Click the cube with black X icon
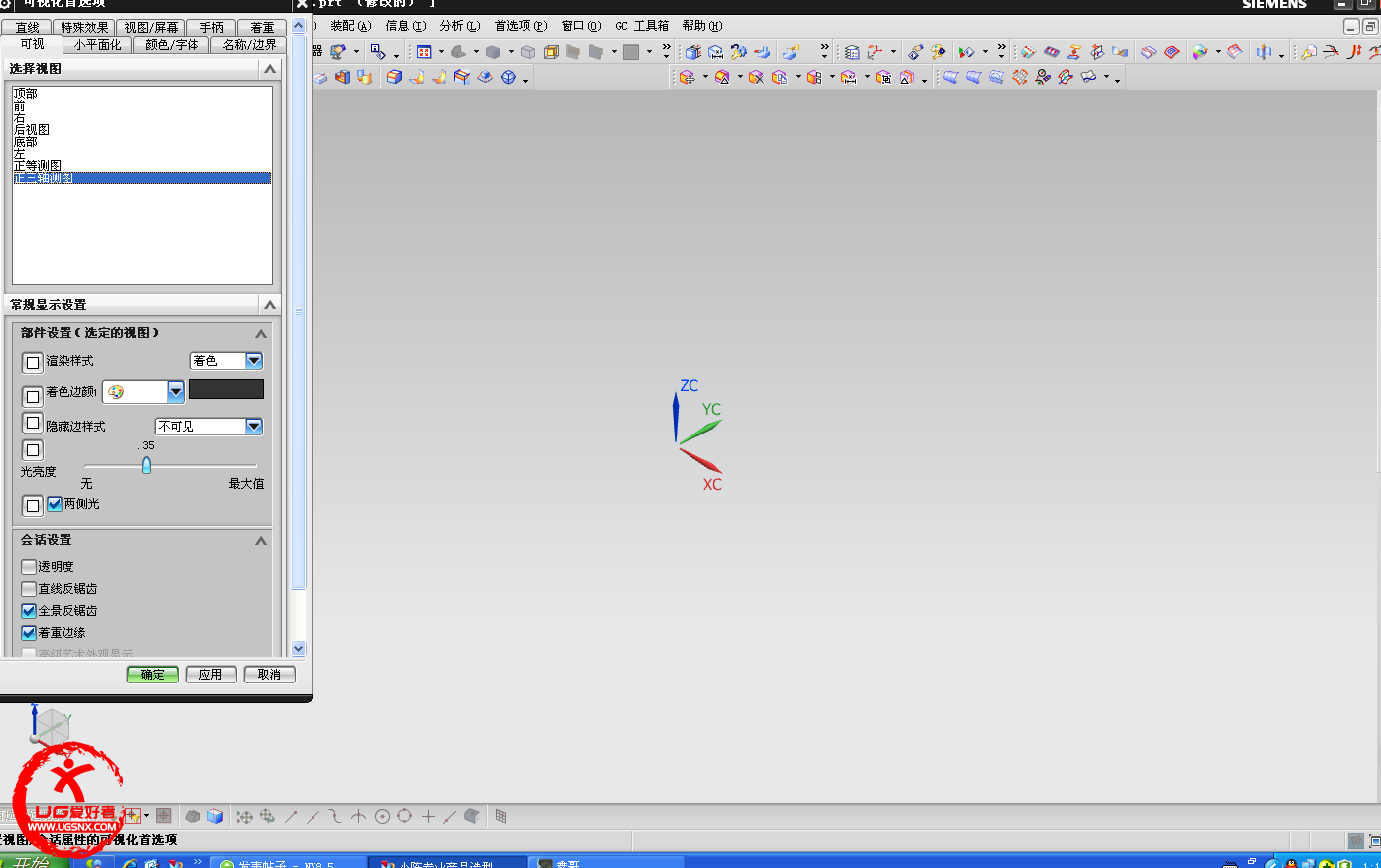 tap(756, 77)
